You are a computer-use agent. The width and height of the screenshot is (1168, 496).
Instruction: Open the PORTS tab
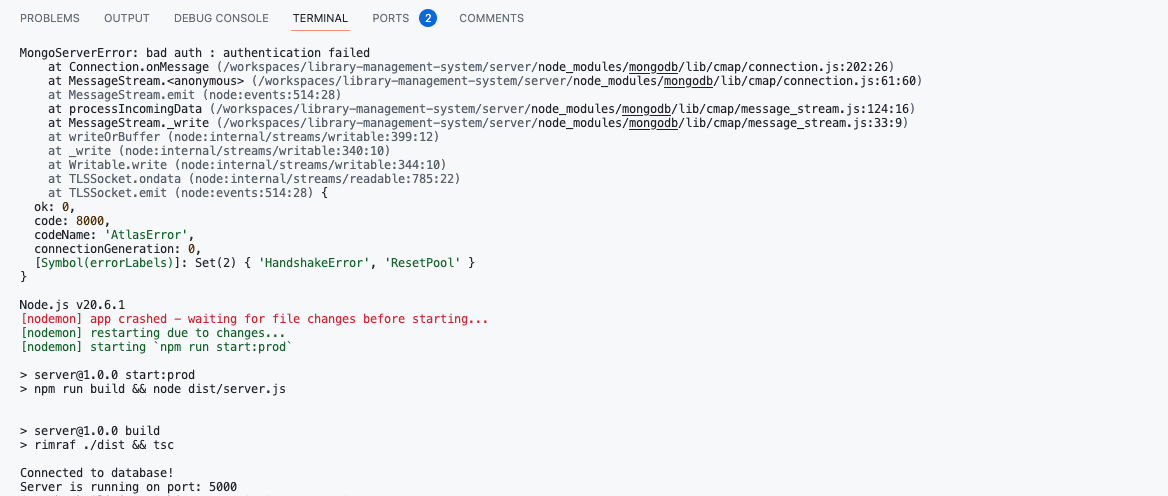tap(390, 18)
